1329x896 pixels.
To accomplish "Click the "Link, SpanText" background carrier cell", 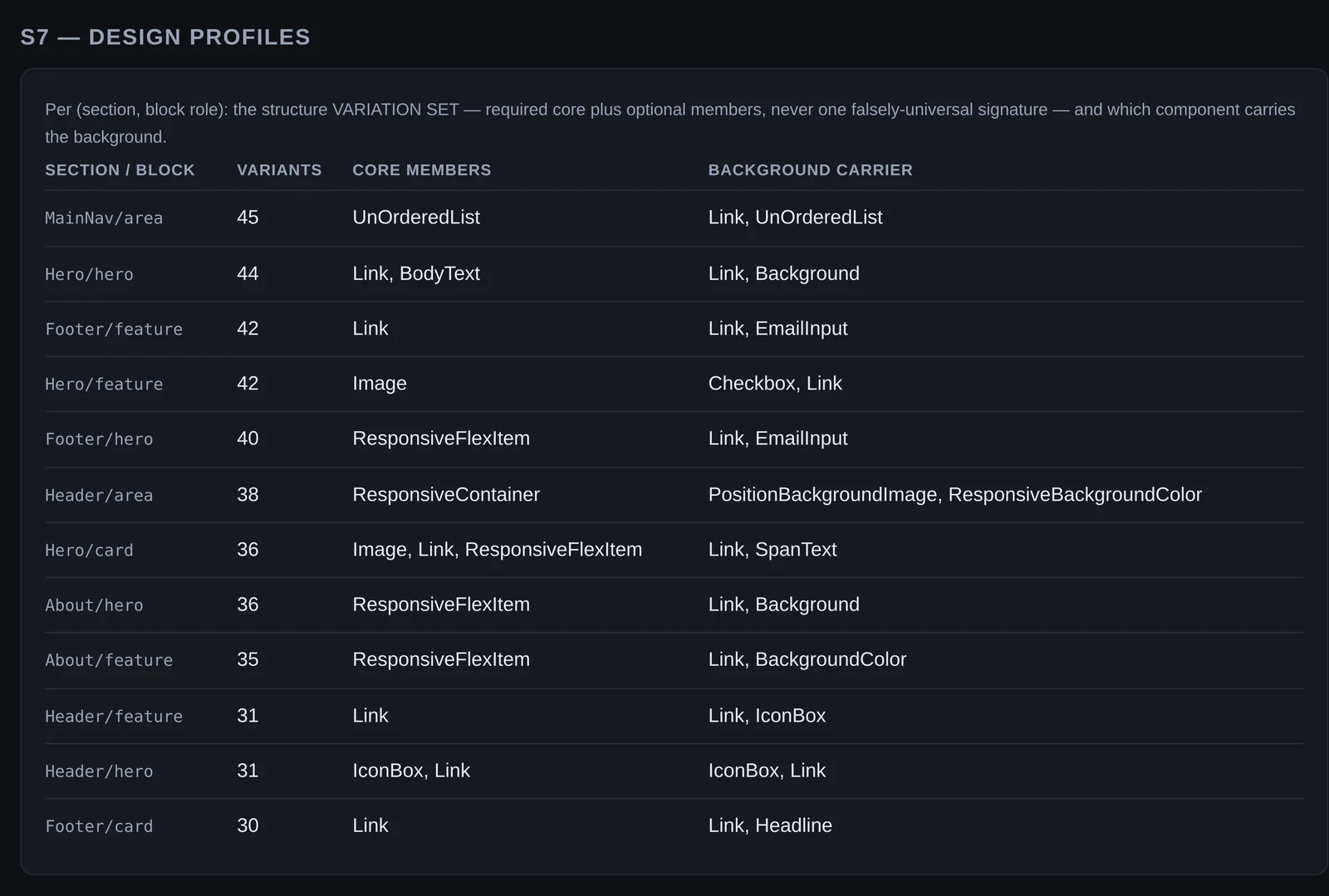I will click(772, 550).
